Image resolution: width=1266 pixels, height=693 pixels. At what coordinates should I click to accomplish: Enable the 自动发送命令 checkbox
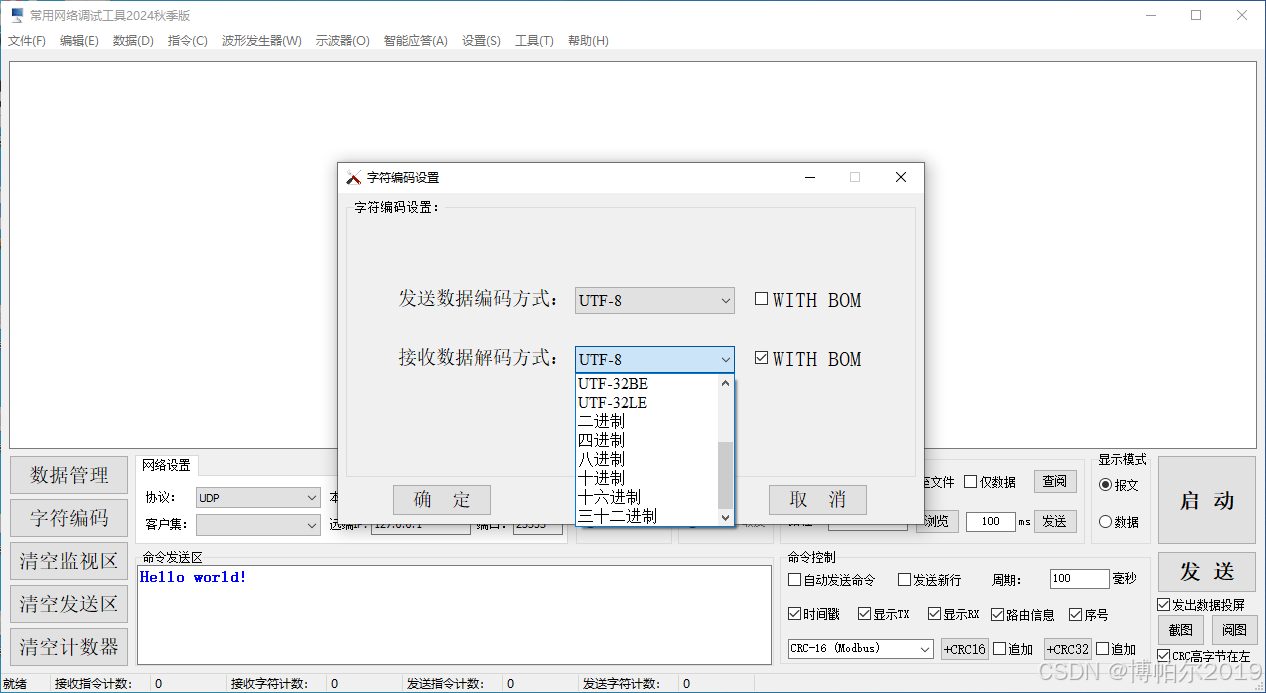tap(795, 579)
